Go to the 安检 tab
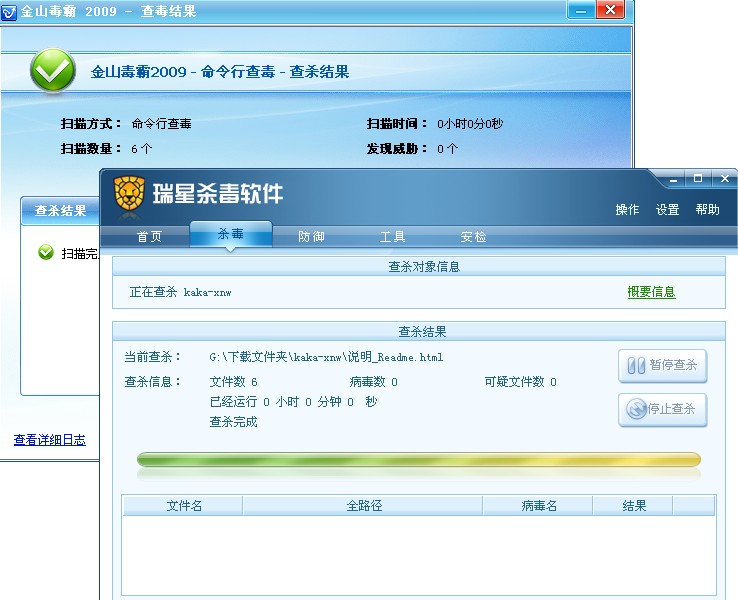 (473, 236)
